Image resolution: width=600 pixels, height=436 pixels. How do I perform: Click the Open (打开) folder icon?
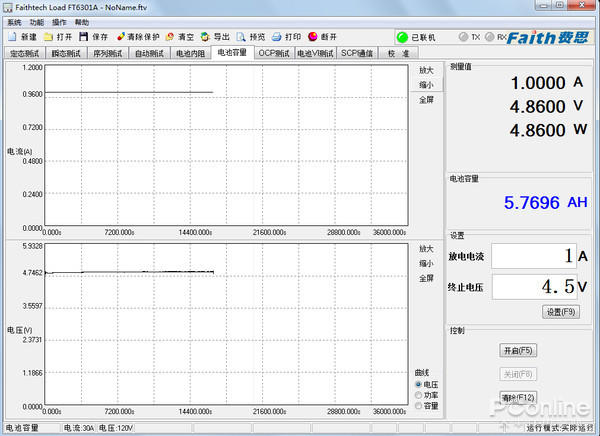click(x=47, y=37)
